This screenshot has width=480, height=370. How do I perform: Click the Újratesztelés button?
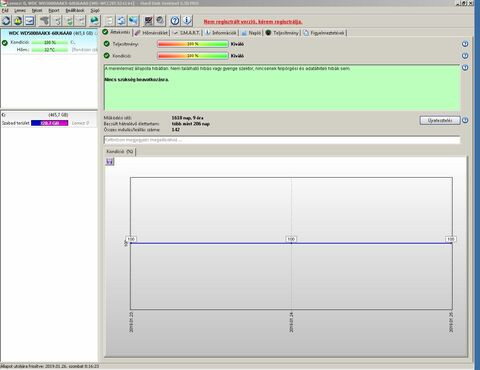click(440, 120)
